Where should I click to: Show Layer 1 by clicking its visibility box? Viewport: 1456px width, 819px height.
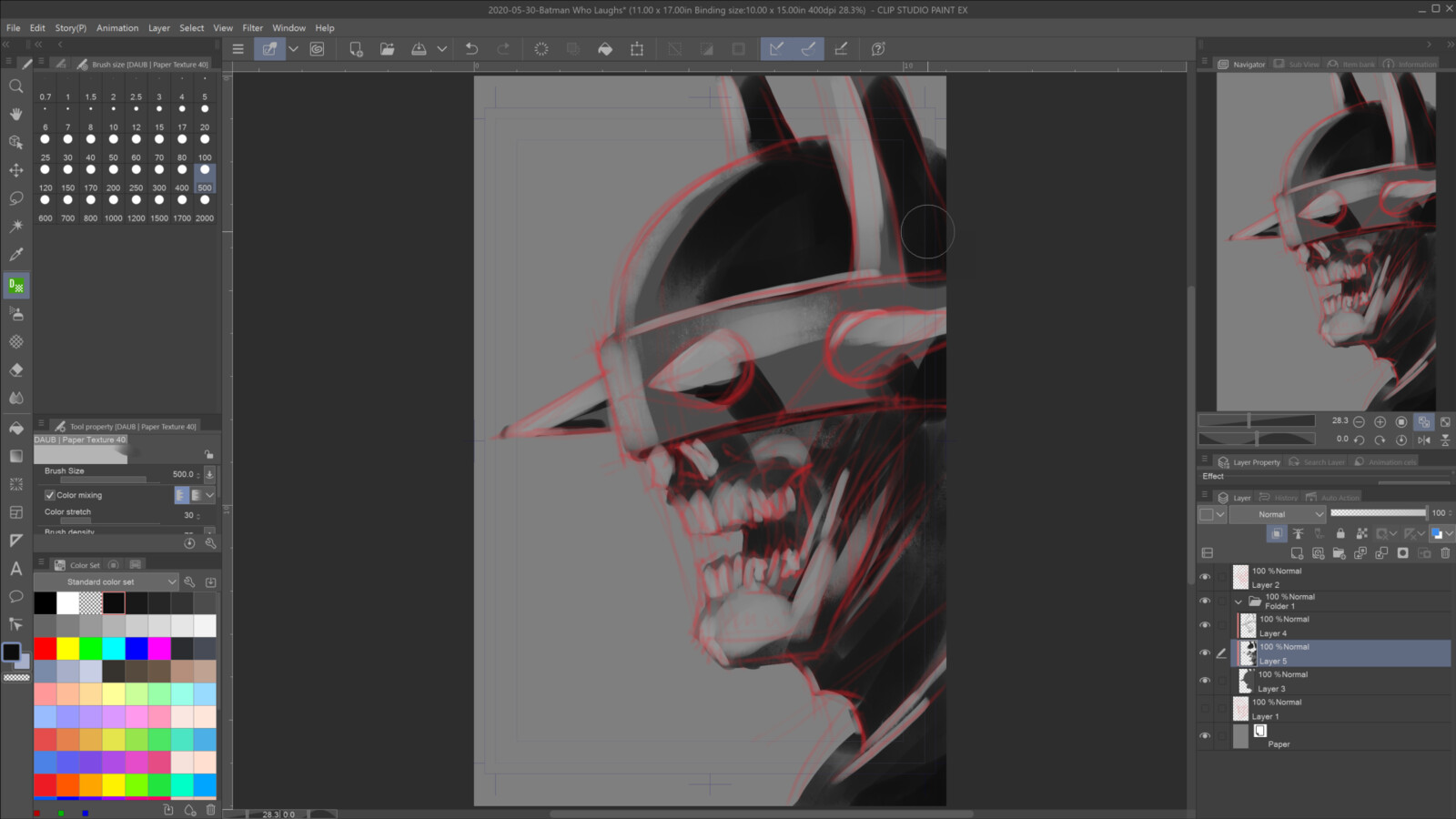coord(1205,708)
